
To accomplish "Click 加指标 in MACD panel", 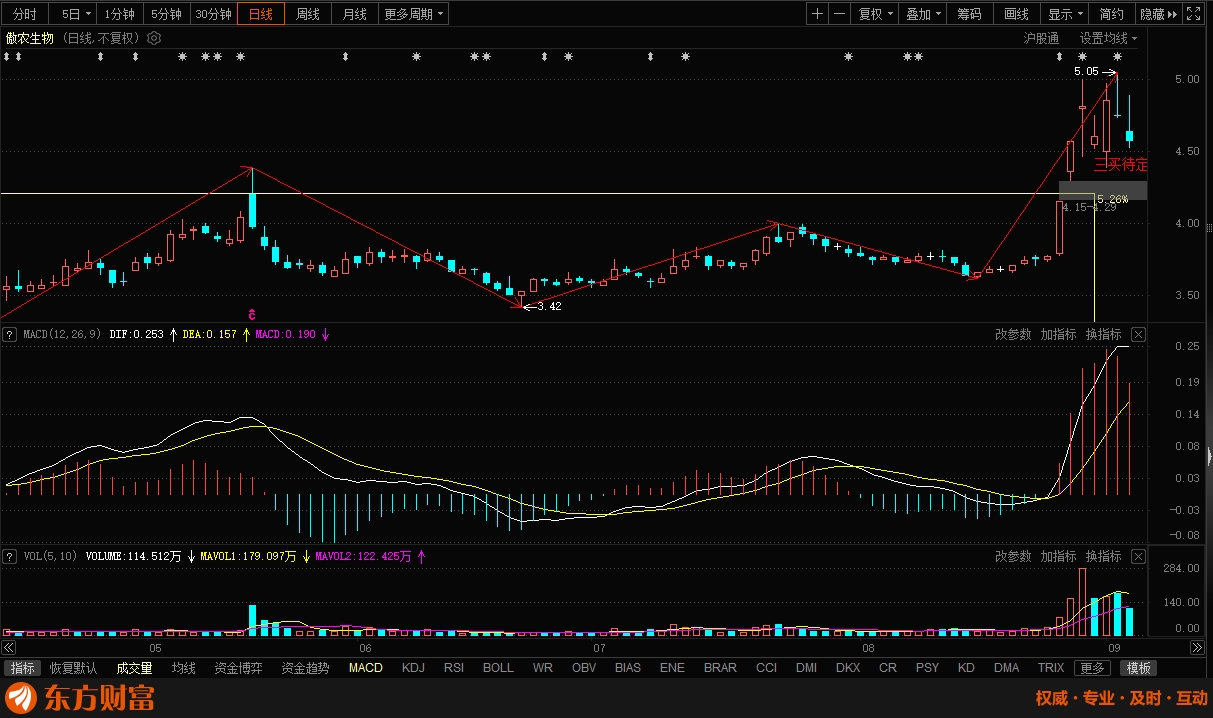I will tap(1058, 334).
